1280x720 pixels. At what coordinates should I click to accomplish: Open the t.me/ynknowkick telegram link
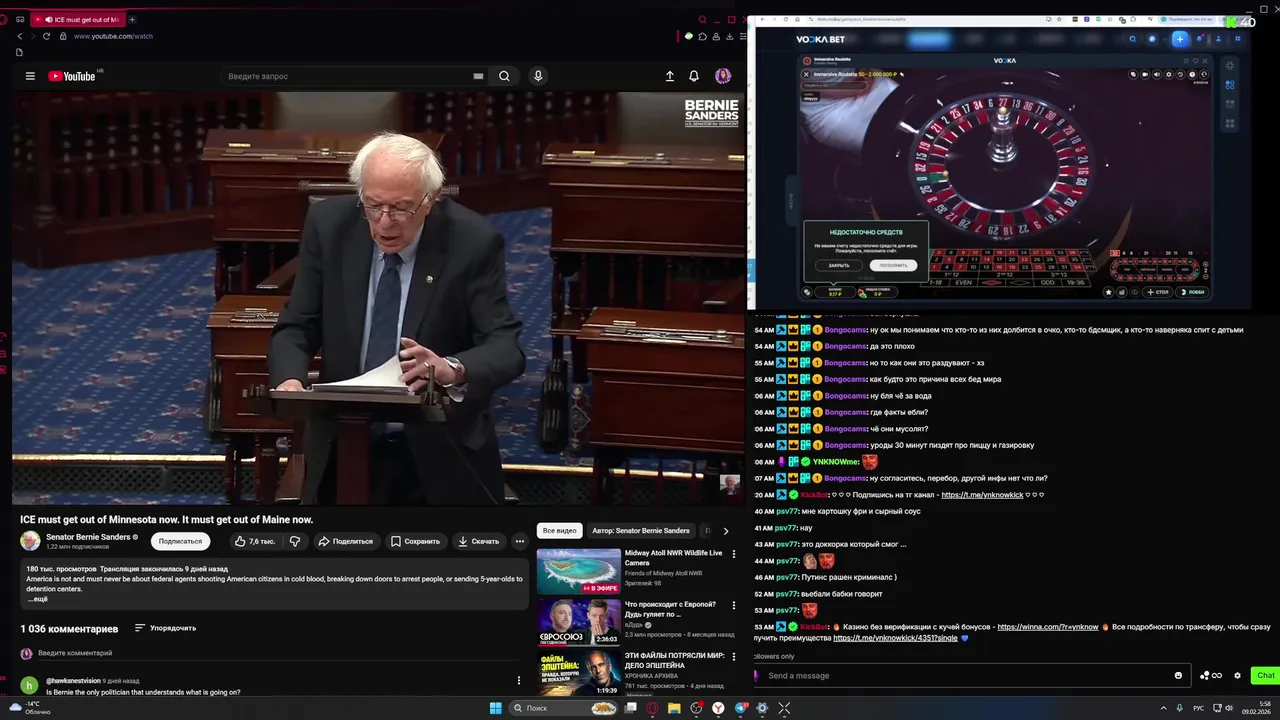point(982,495)
